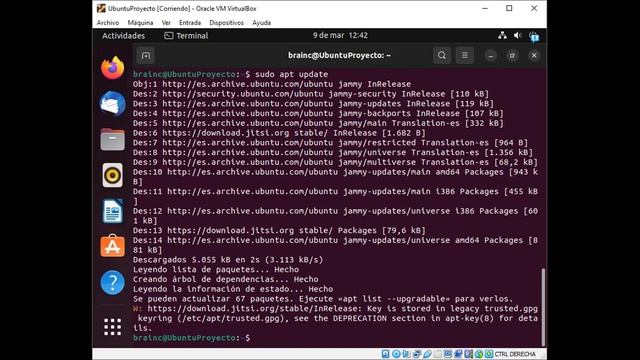Open the Entrada menu
Screen dimensions: 640x360
190,23
